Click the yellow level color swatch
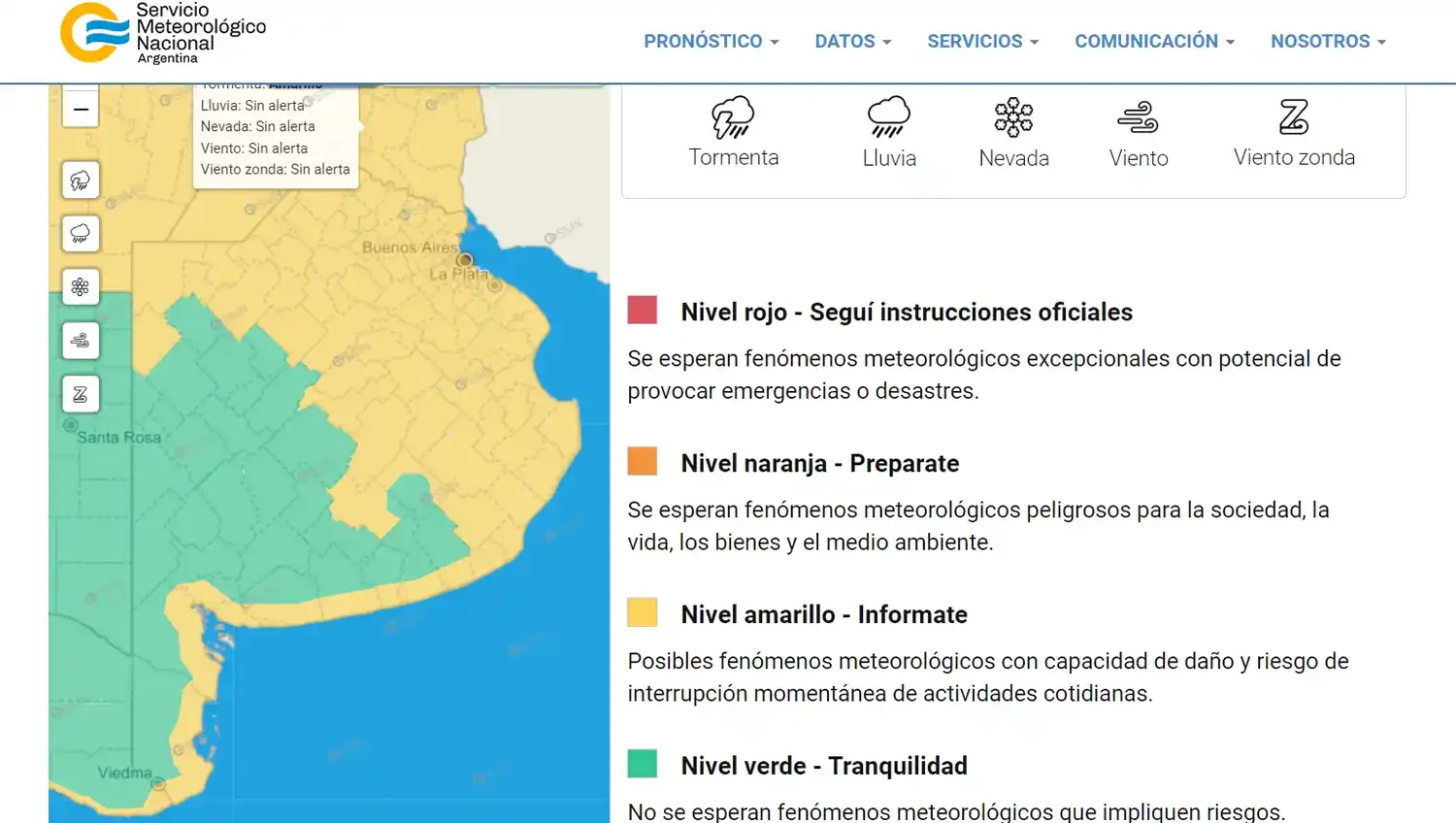The width and height of the screenshot is (1456, 823). 643,612
